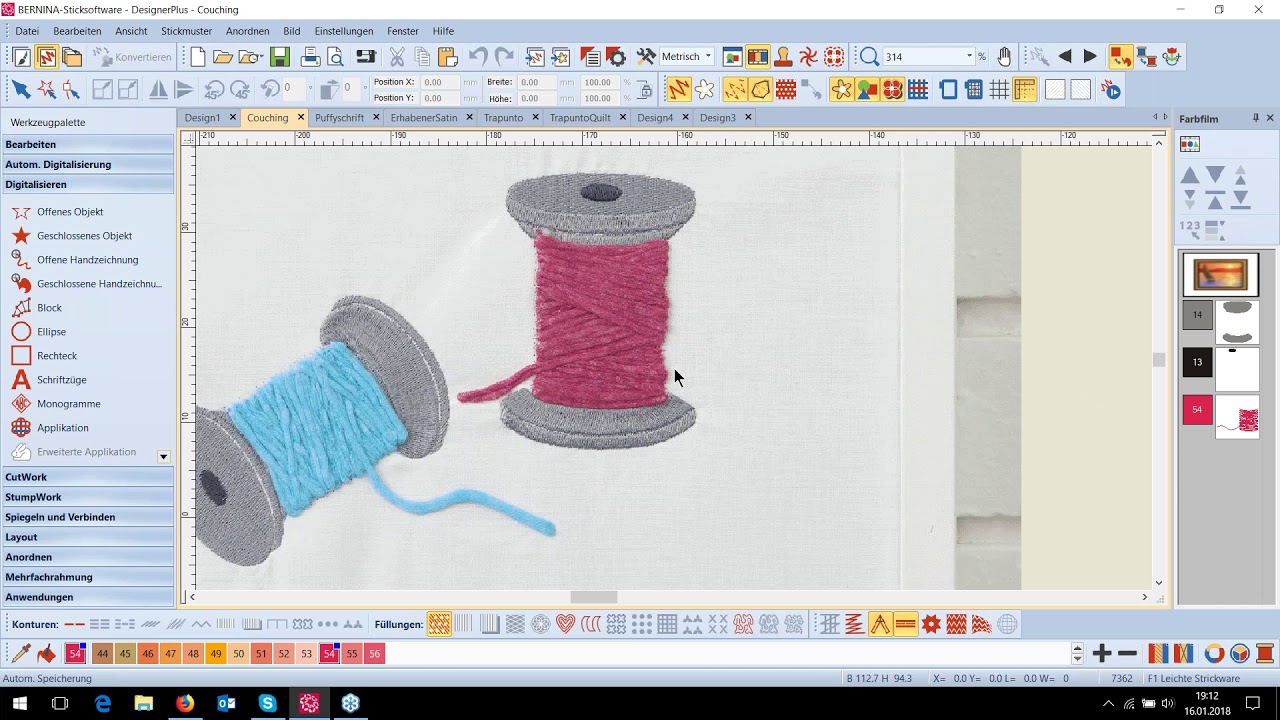Image resolution: width=1280 pixels, height=720 pixels.
Task: Add a color with the plus icon
Action: [x=1102, y=653]
